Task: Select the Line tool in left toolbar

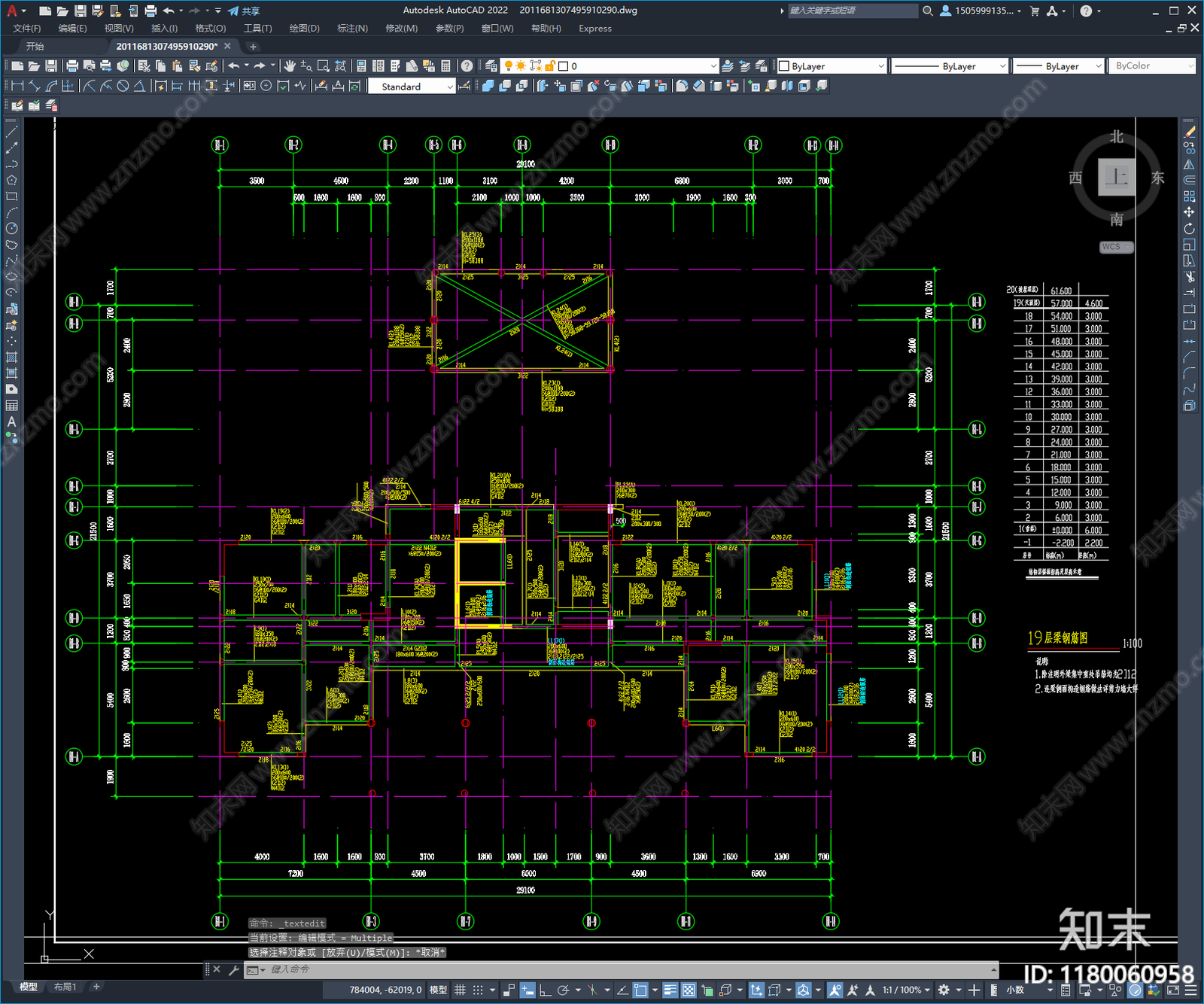Action: (11, 132)
